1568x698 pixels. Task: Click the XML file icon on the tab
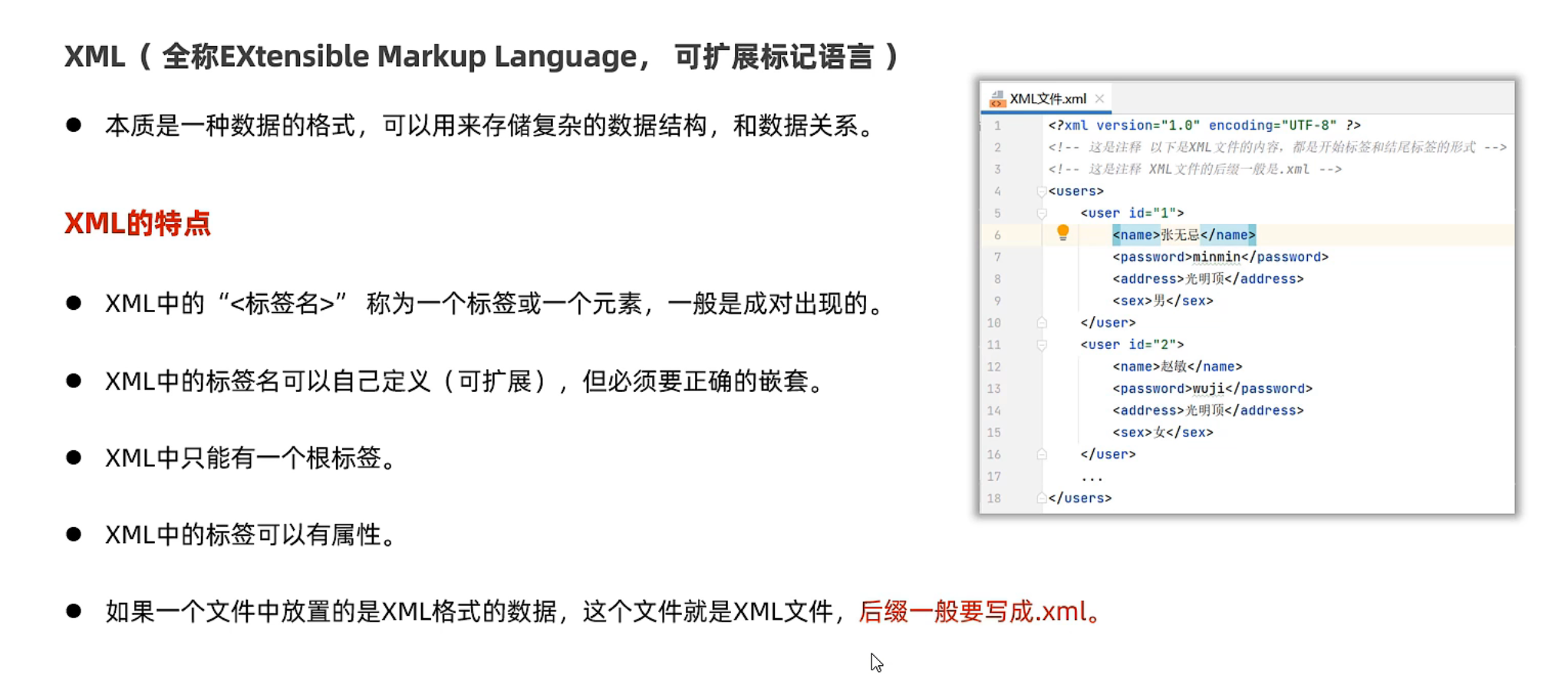click(x=996, y=98)
